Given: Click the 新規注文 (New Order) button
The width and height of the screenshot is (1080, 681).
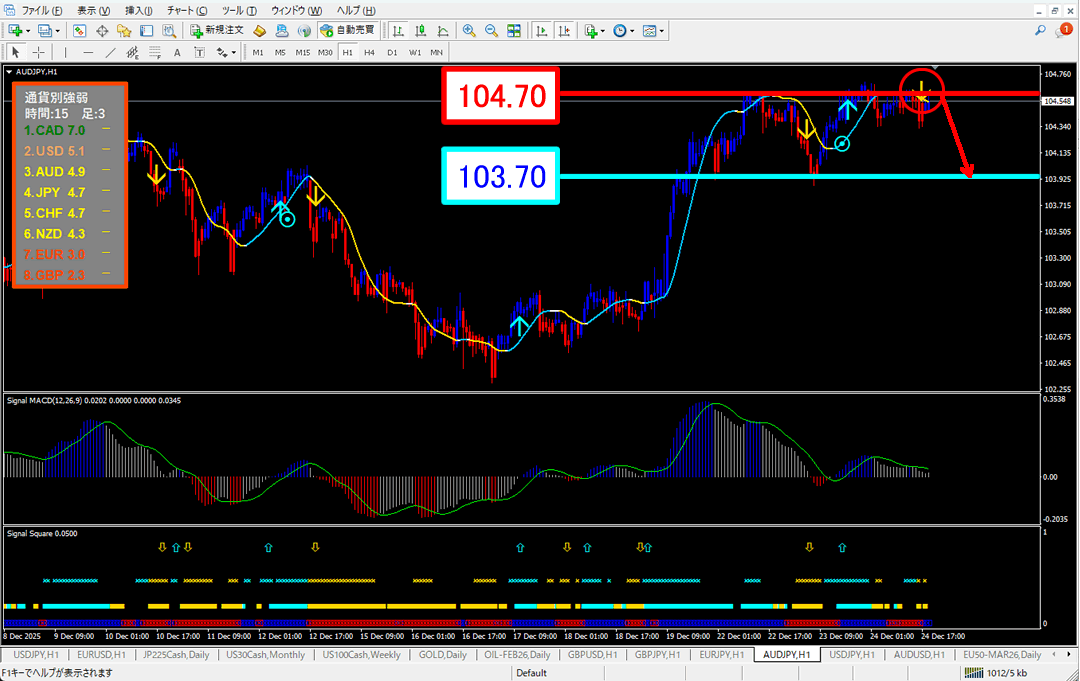Looking at the screenshot, I should point(217,31).
